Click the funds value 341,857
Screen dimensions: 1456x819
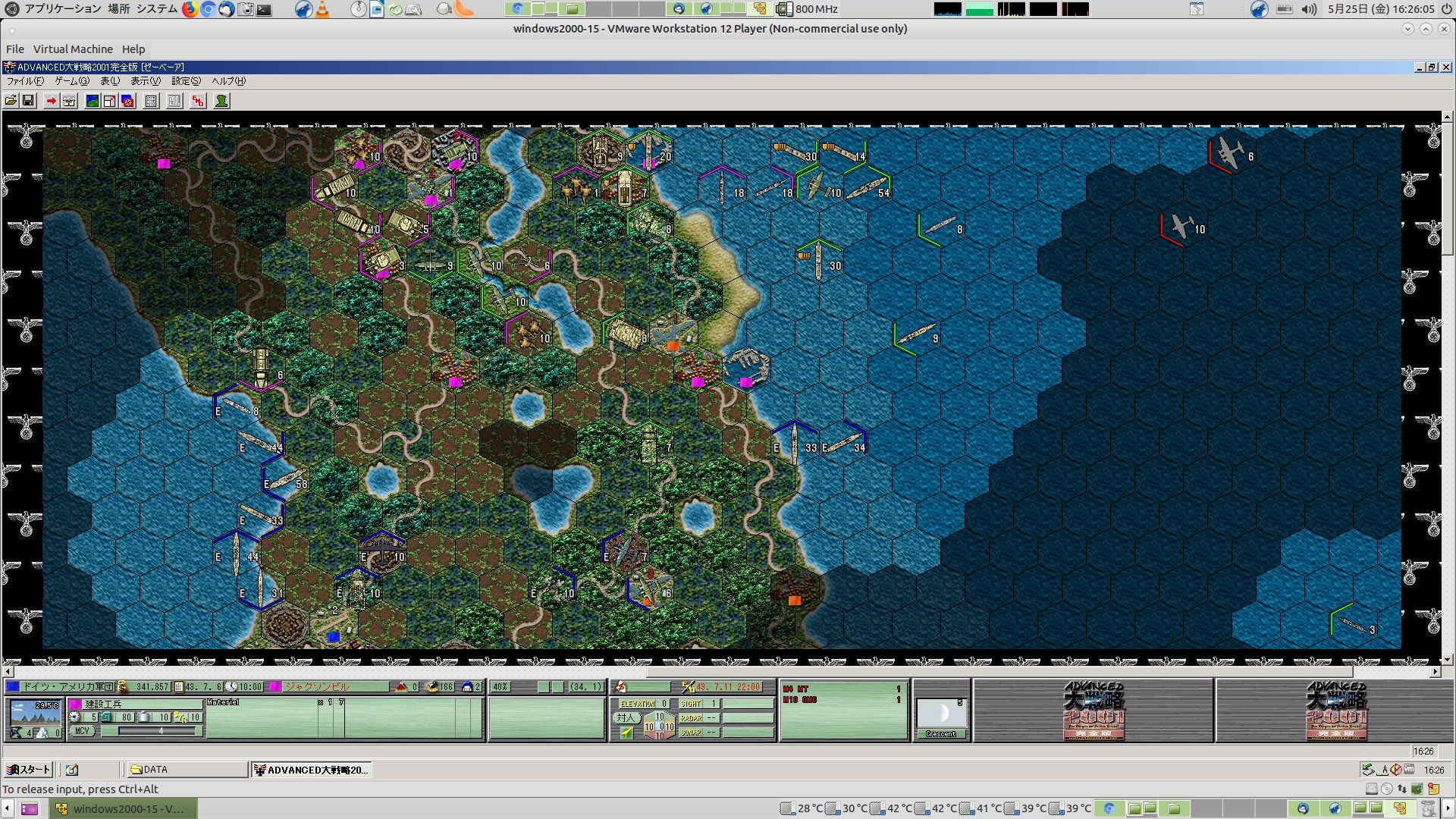pyautogui.click(x=151, y=687)
